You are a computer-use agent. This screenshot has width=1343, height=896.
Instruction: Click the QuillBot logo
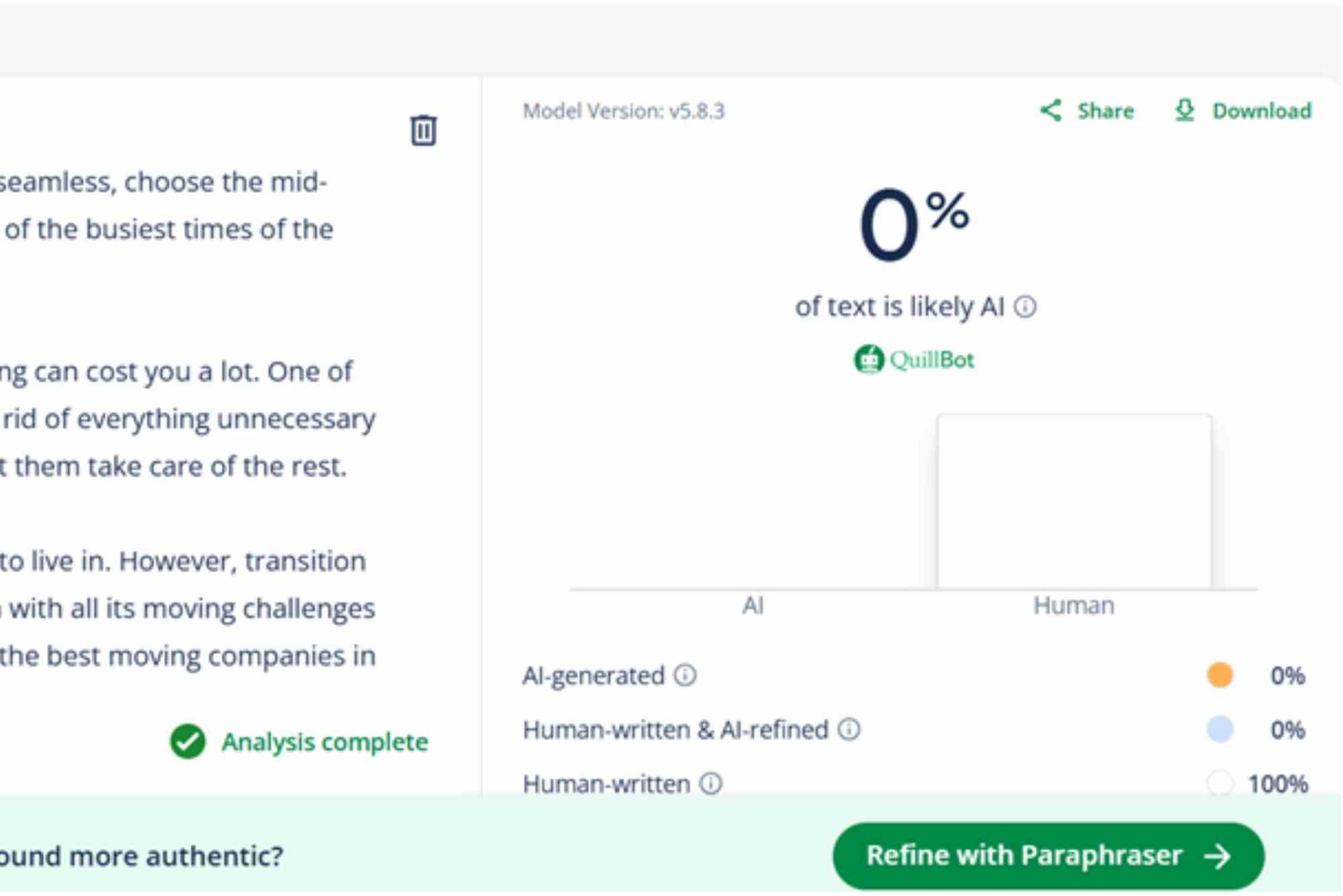coord(914,360)
